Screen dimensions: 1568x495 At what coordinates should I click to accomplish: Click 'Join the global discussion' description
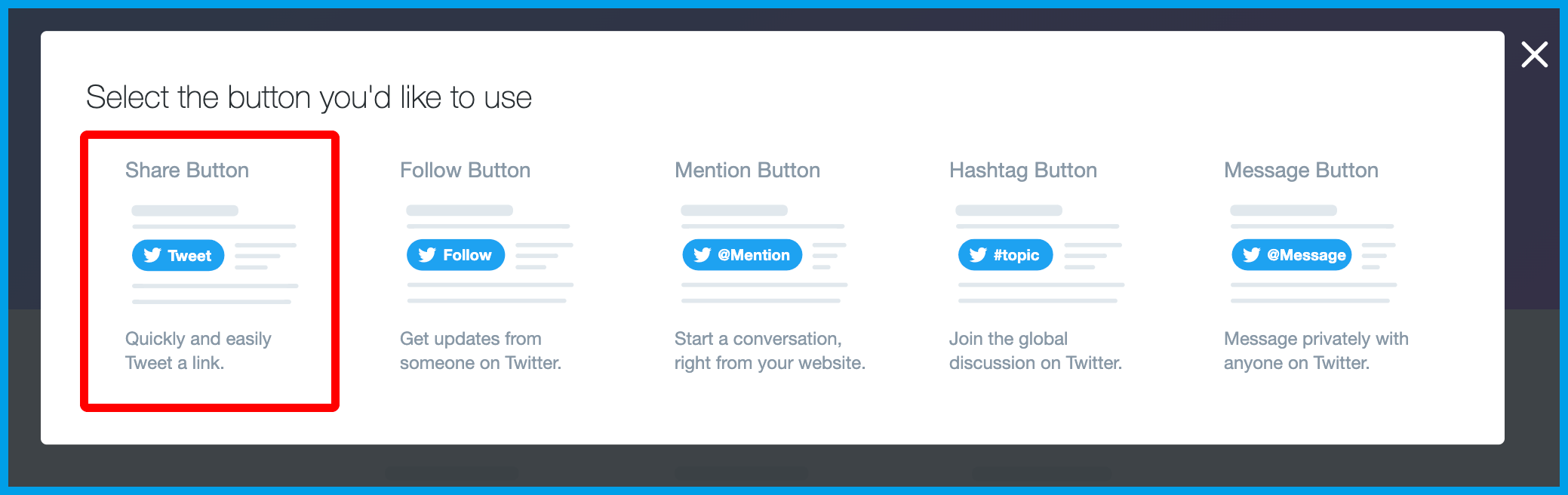click(x=1035, y=351)
